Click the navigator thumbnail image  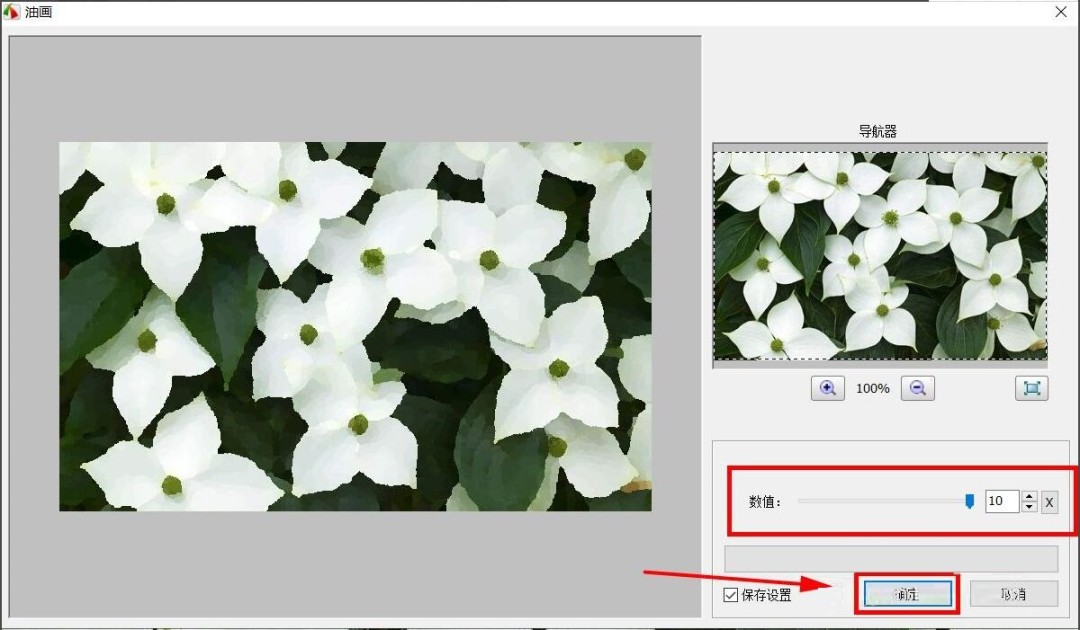880,255
